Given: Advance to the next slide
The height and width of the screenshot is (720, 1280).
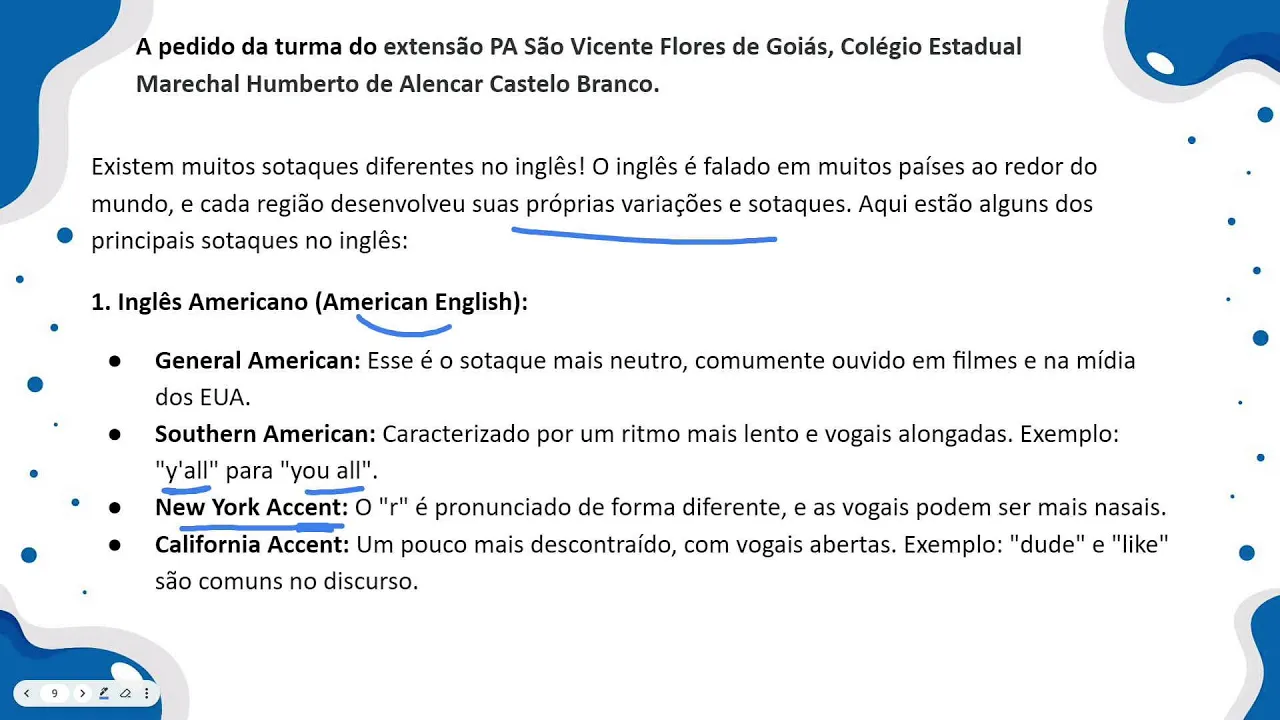Looking at the screenshot, I should 82,693.
